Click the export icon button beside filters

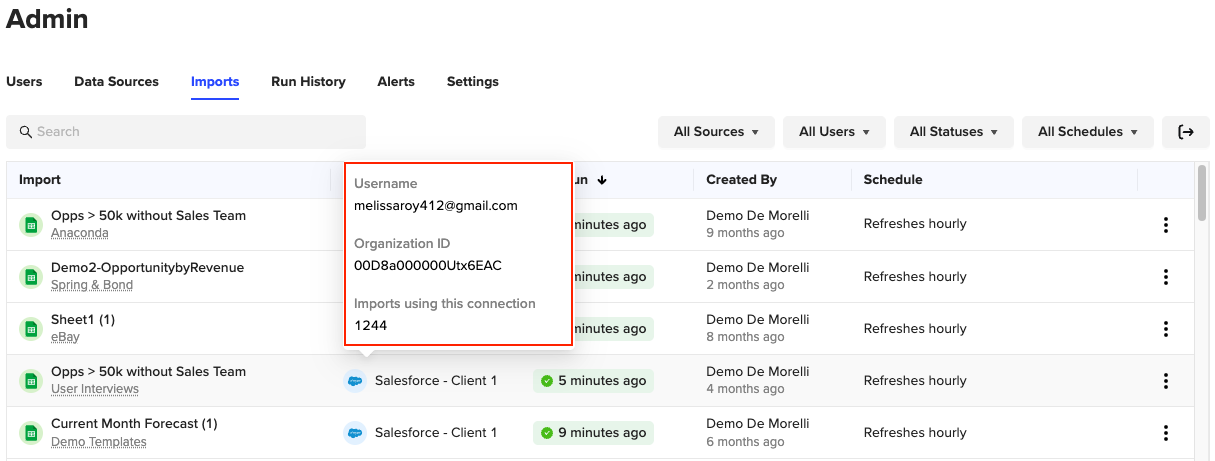coord(1186,132)
